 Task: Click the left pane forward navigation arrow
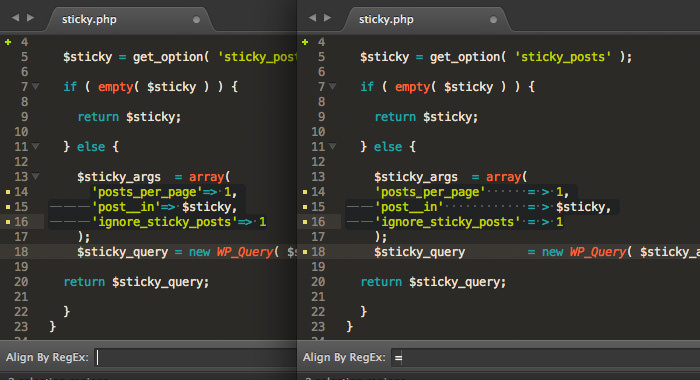tap(30, 17)
